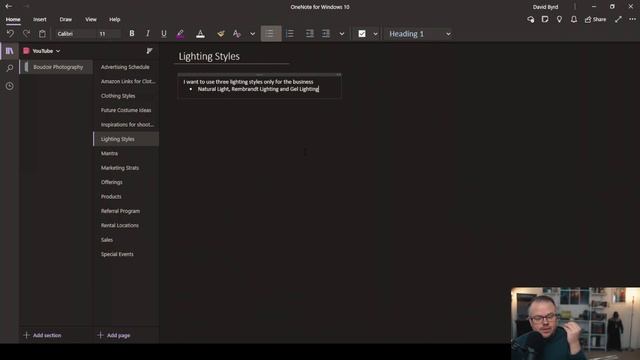The image size is (640, 360).
Task: Add a new page
Action: pyautogui.click(x=114, y=335)
